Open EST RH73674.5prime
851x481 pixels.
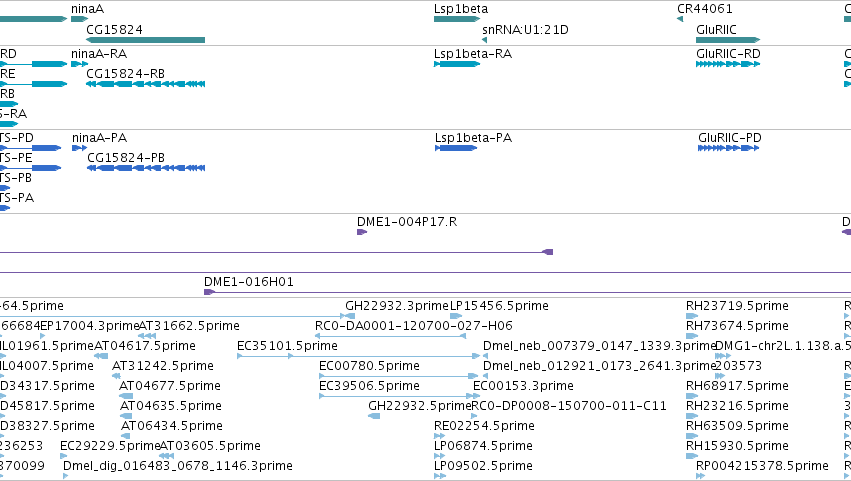point(737,326)
